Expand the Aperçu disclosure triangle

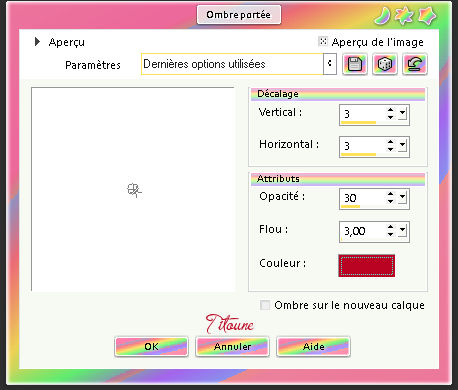pyautogui.click(x=37, y=42)
